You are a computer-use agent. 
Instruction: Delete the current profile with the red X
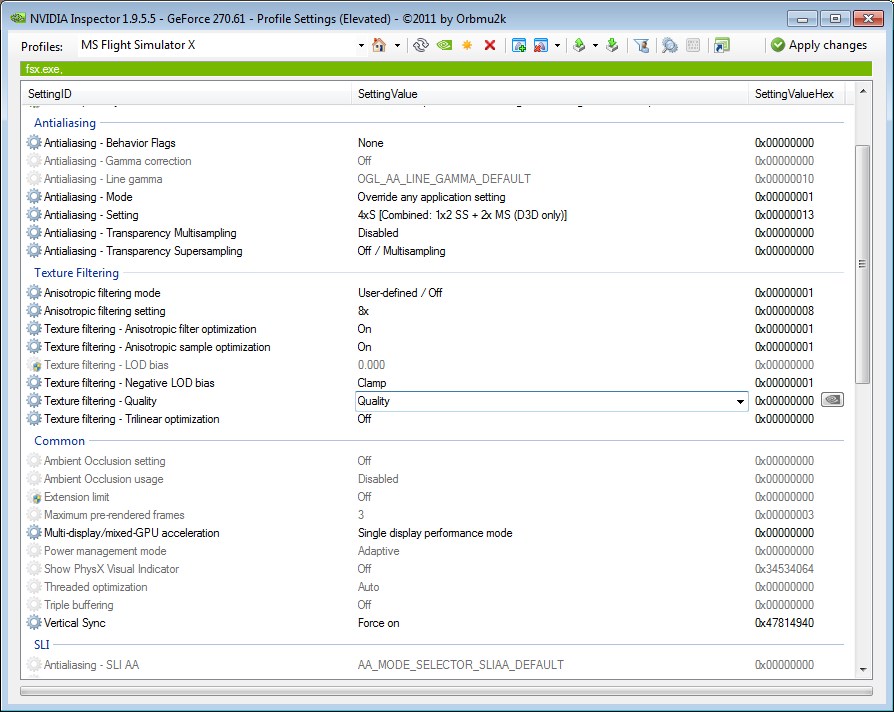pos(490,45)
